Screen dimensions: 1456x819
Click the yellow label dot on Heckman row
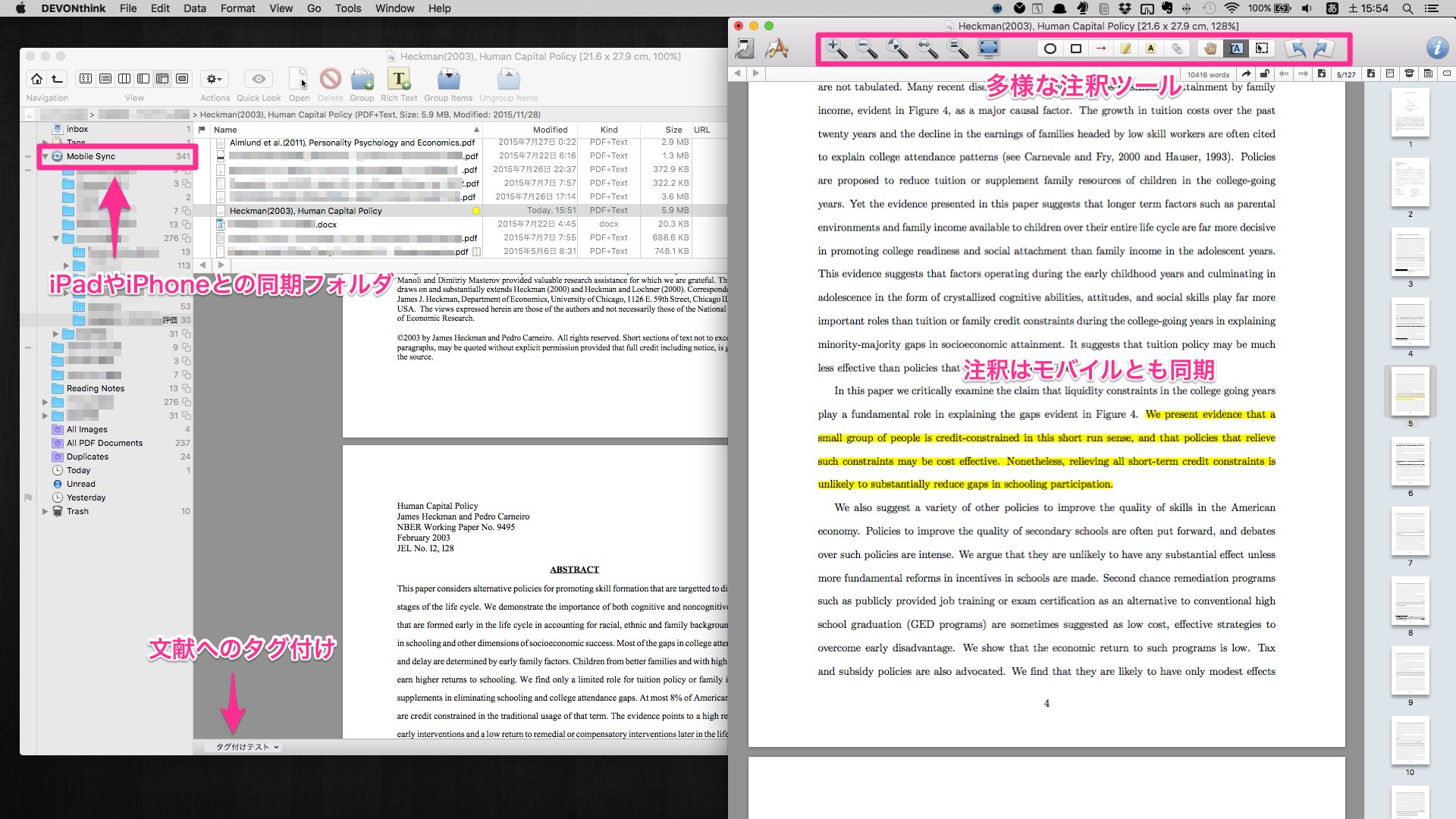pyautogui.click(x=476, y=211)
